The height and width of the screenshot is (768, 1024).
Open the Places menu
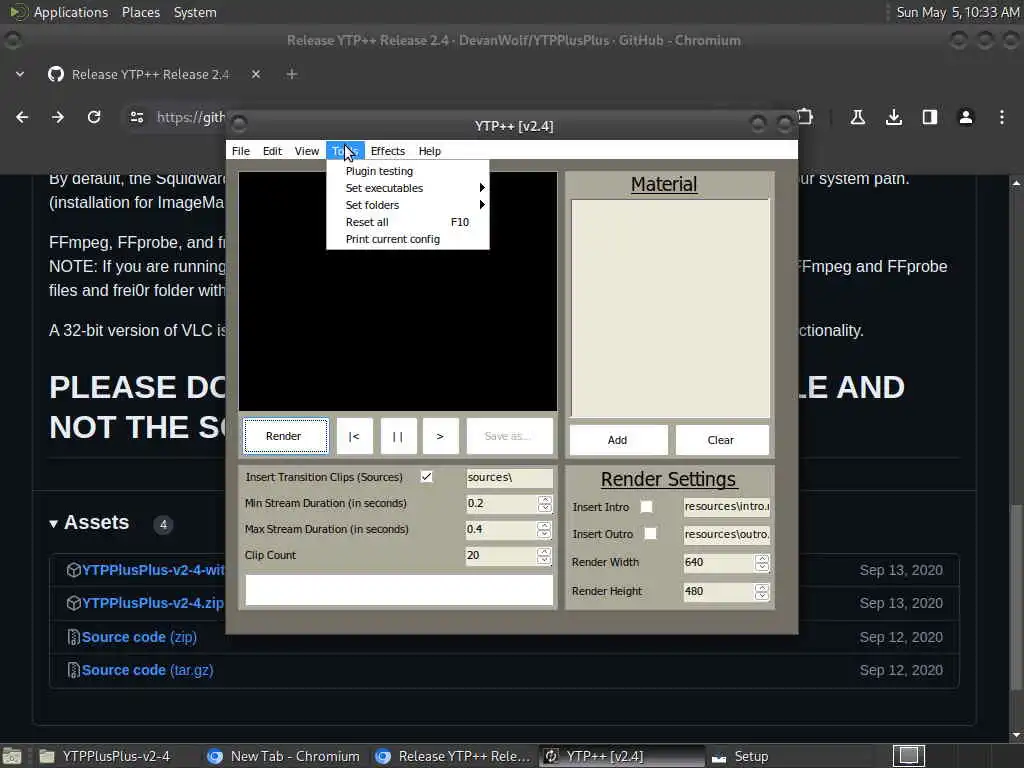140,12
